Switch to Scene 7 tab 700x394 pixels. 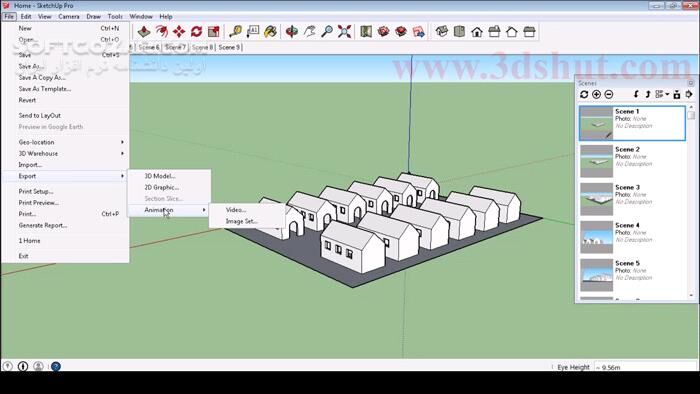tap(175, 47)
